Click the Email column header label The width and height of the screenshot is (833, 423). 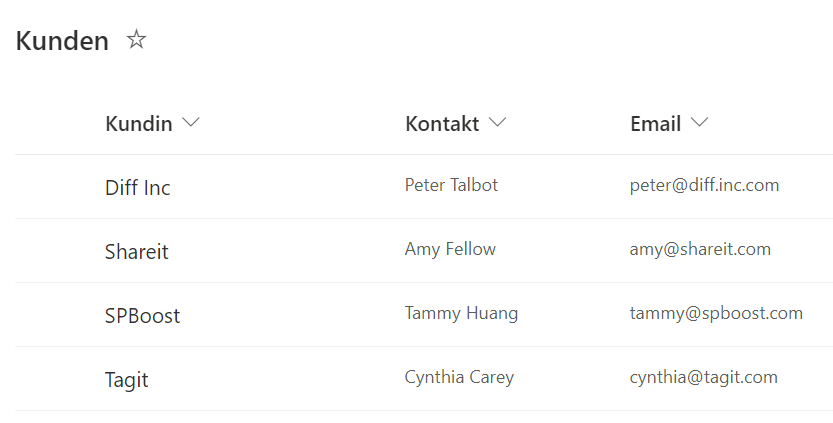point(656,124)
